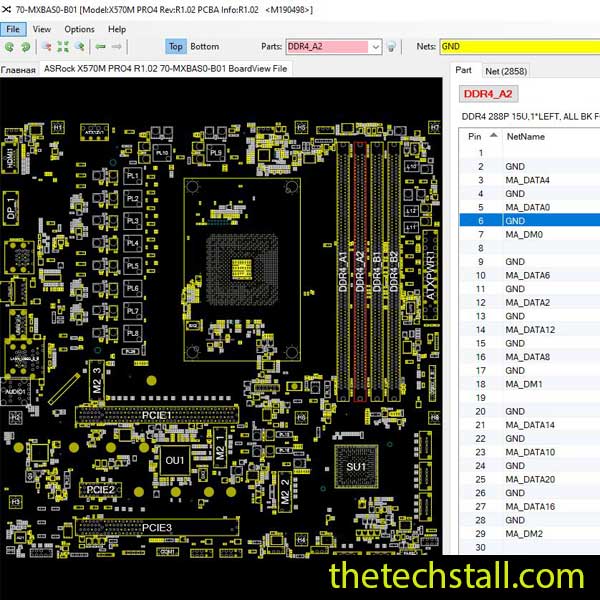
Task: Switch to Top board side
Action: pyautogui.click(x=176, y=47)
